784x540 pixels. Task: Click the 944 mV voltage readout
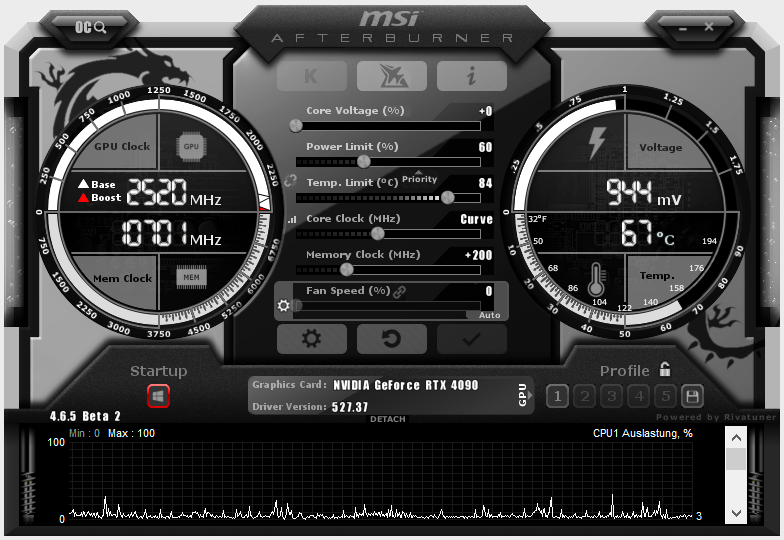point(644,193)
